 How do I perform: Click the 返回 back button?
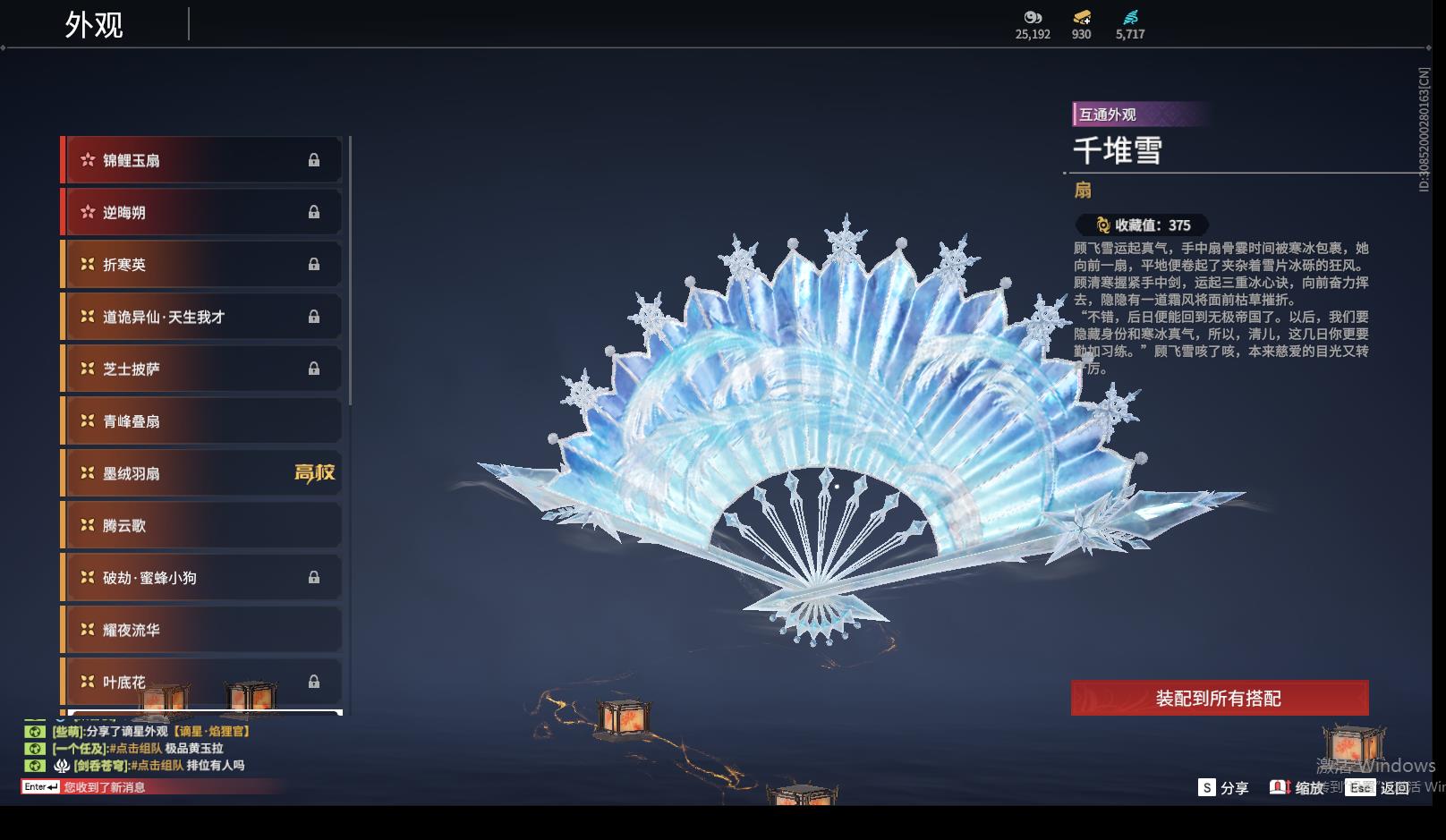pos(1379,787)
